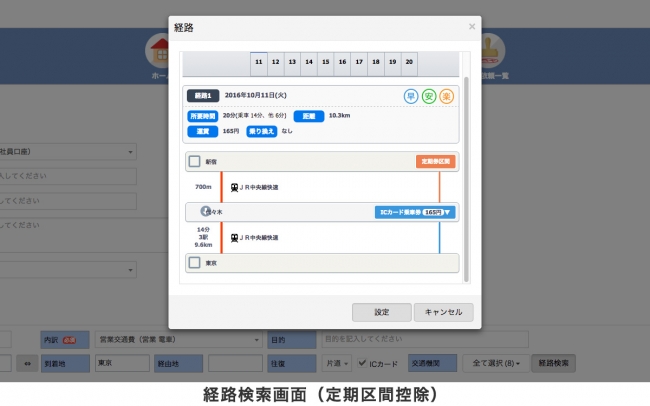Open the 片道 trip type dropdown
This screenshot has width=650, height=406.
click(337, 363)
